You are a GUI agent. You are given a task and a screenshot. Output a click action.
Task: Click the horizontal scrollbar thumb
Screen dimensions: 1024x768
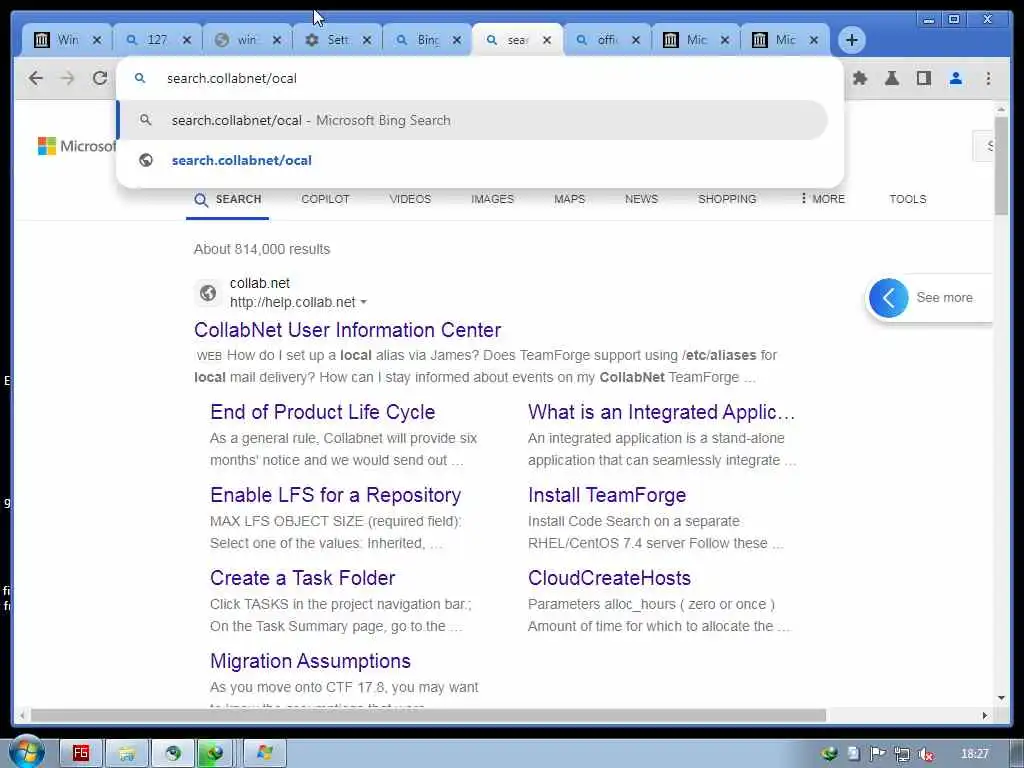click(428, 715)
